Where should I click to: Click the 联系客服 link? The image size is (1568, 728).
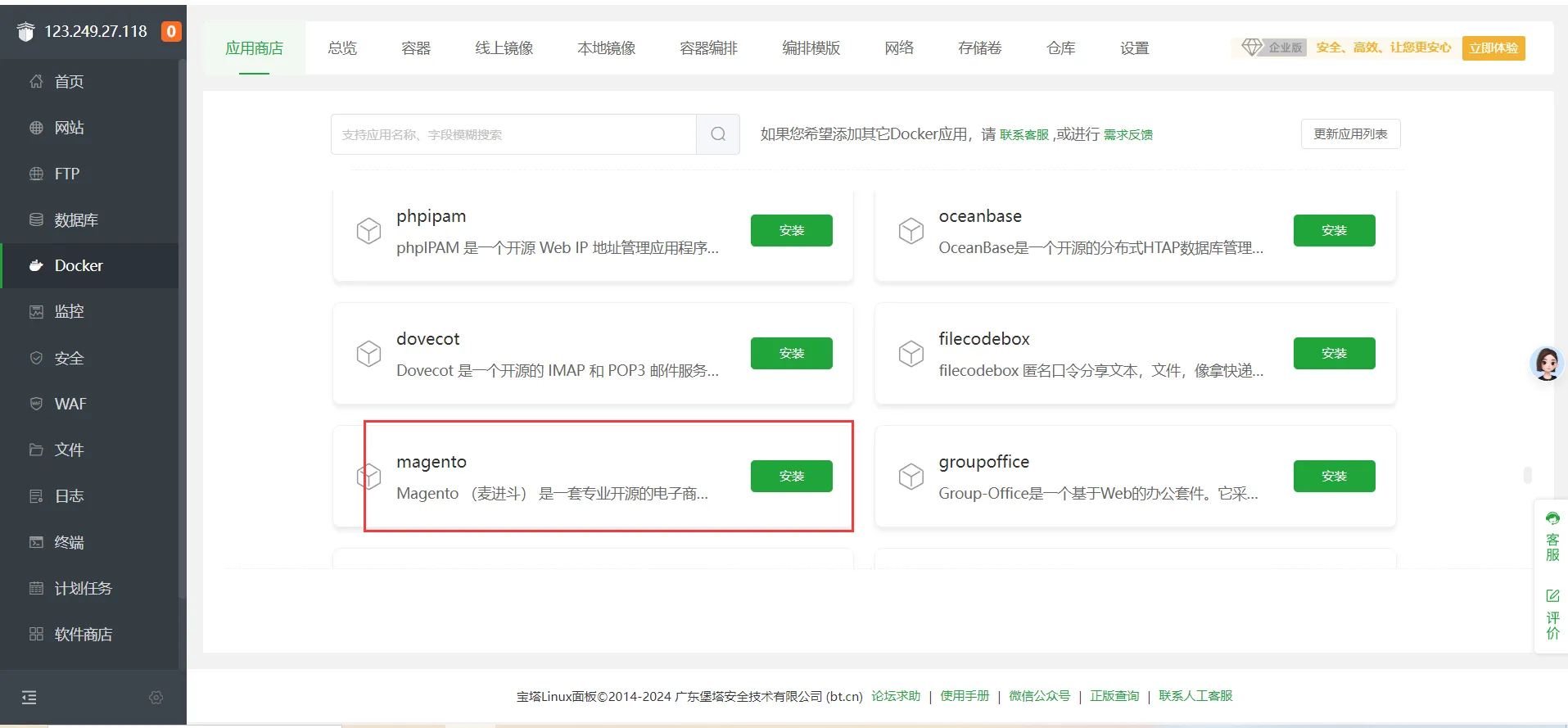click(x=1024, y=135)
